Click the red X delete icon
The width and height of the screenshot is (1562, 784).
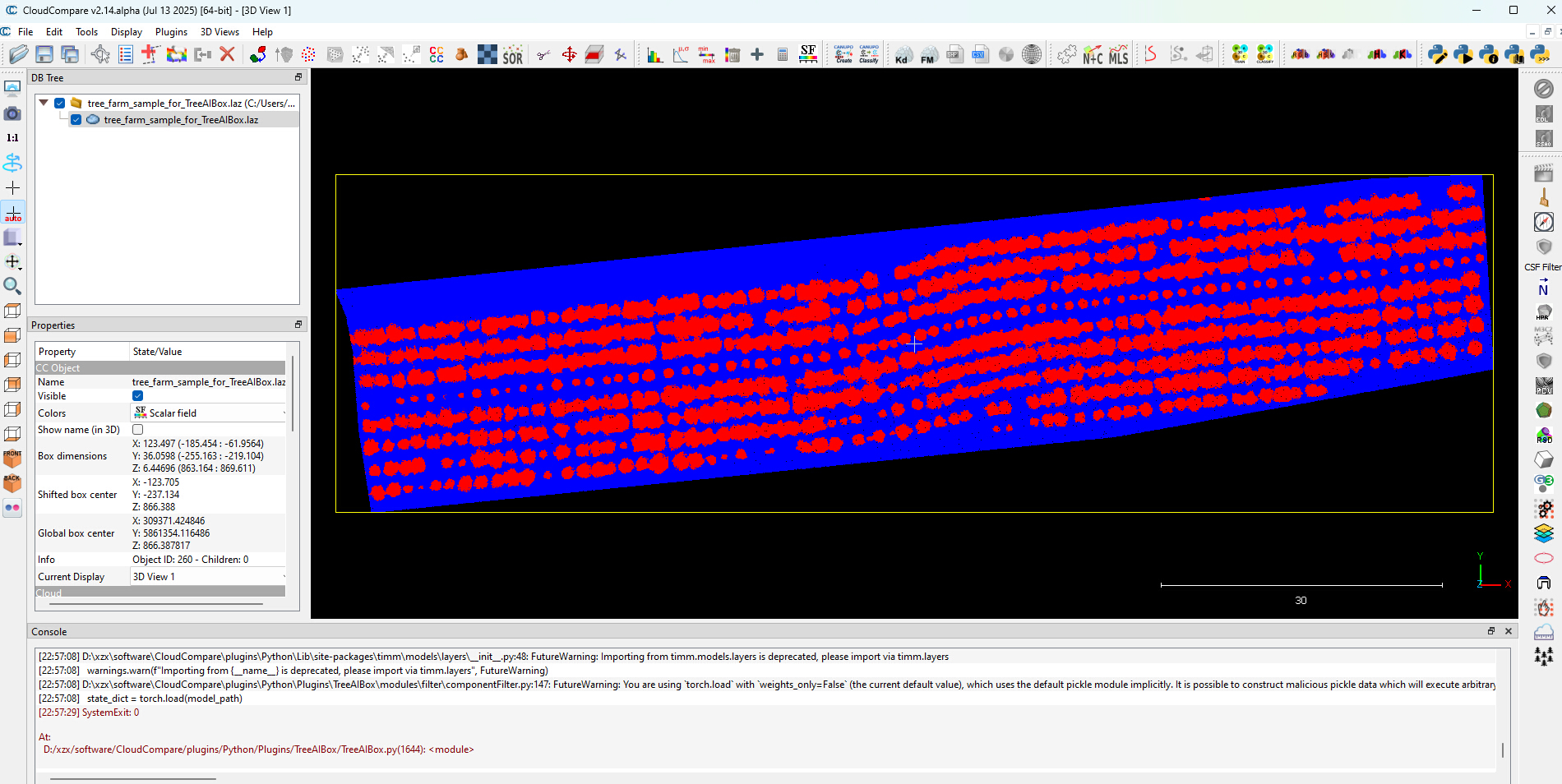[x=228, y=54]
